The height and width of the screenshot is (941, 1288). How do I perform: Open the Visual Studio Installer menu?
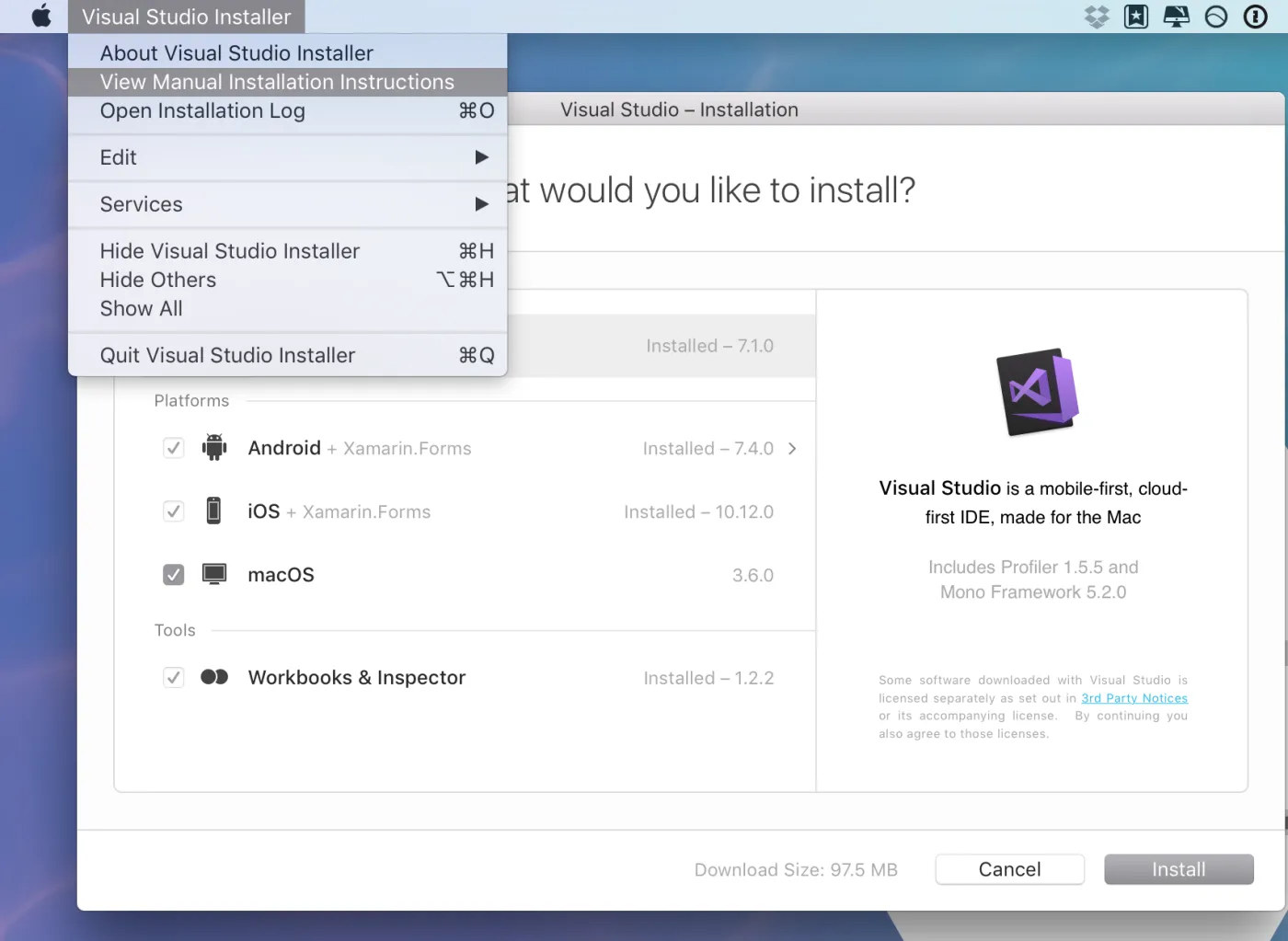186,17
